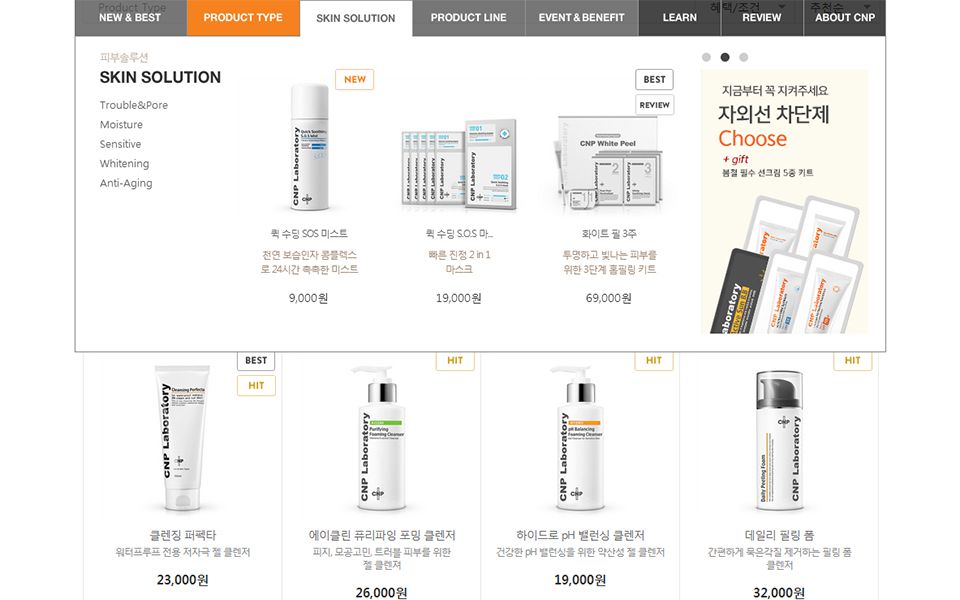The height and width of the screenshot is (600, 960).
Task: Select Trouble&Pore skin solution link
Action: [x=133, y=105]
